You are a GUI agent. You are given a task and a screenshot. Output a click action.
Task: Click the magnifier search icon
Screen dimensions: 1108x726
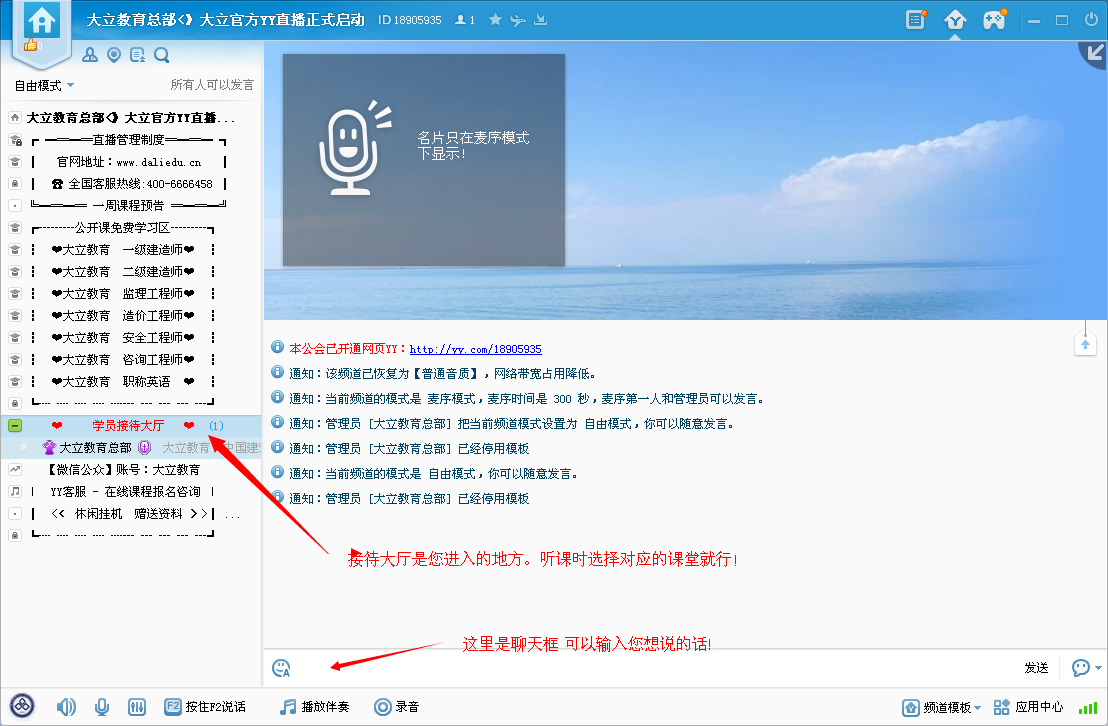click(162, 55)
